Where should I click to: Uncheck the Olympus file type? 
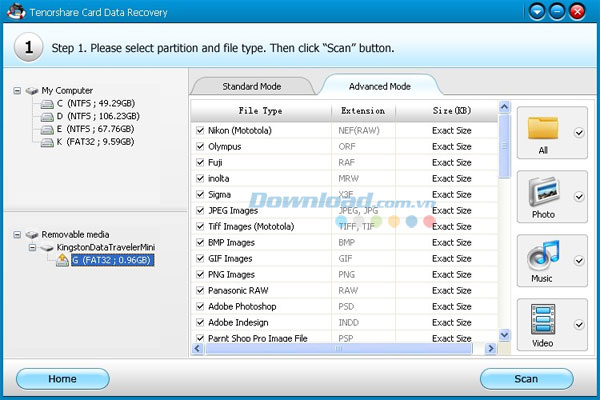point(200,146)
